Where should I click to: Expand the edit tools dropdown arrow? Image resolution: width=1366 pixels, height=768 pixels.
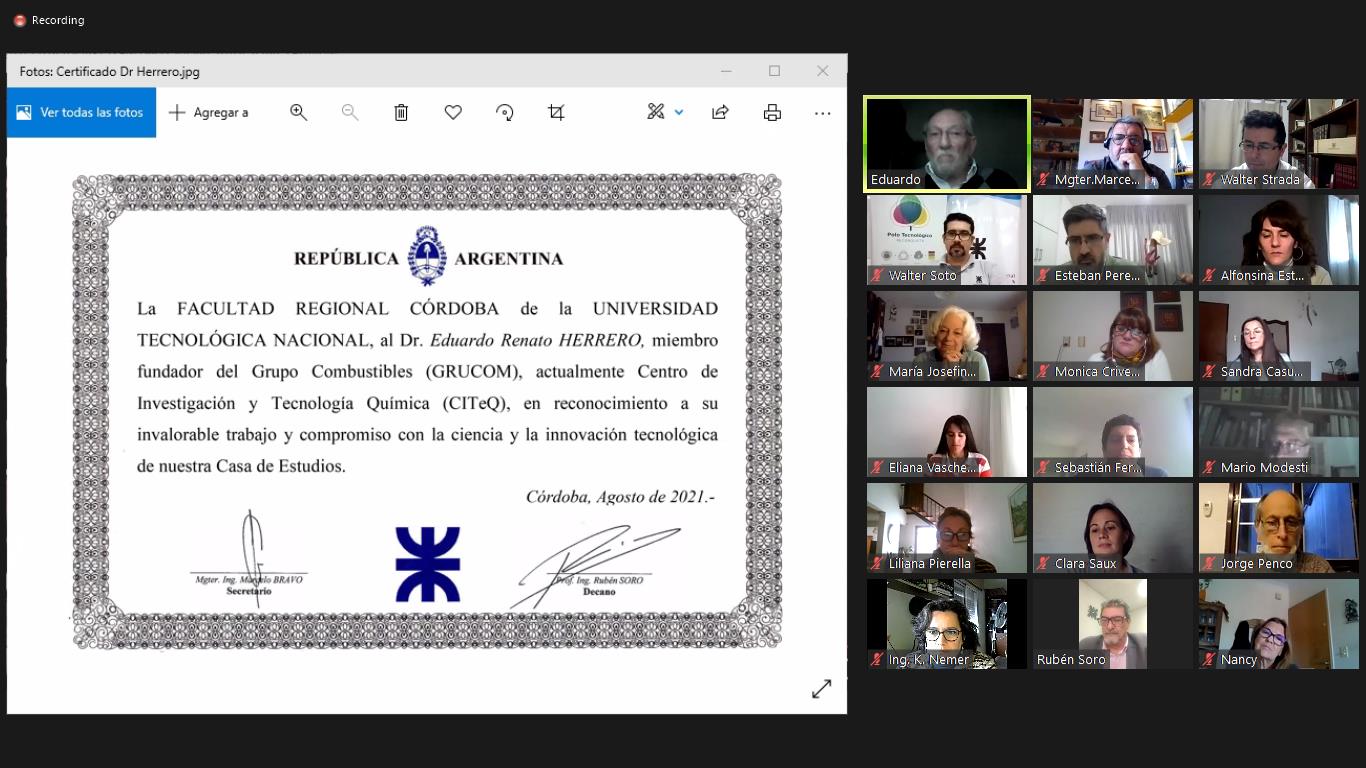pos(679,112)
